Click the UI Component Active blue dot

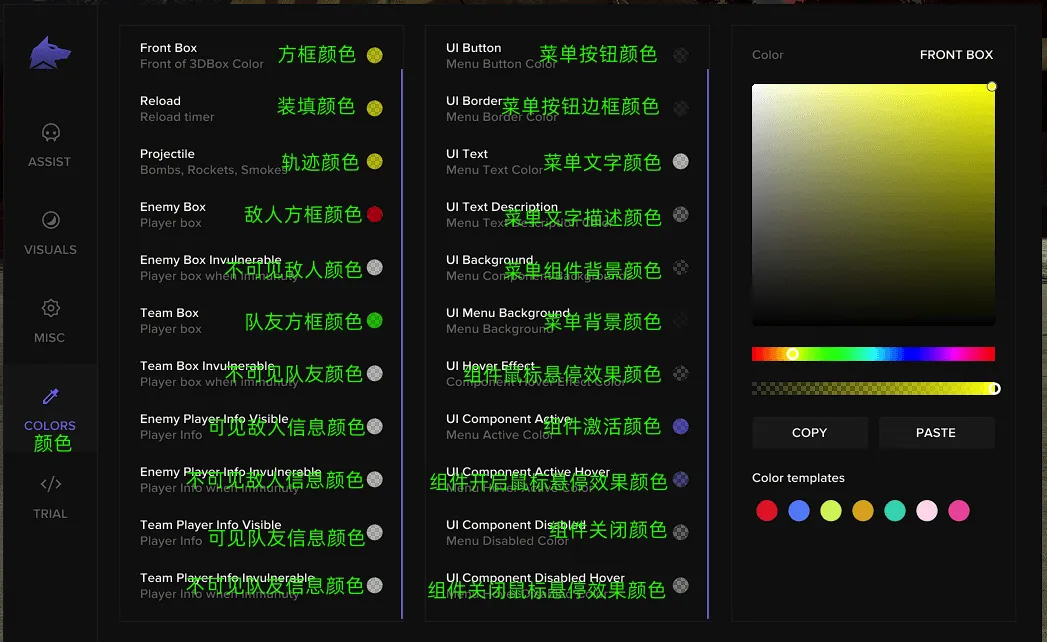[x=680, y=426]
